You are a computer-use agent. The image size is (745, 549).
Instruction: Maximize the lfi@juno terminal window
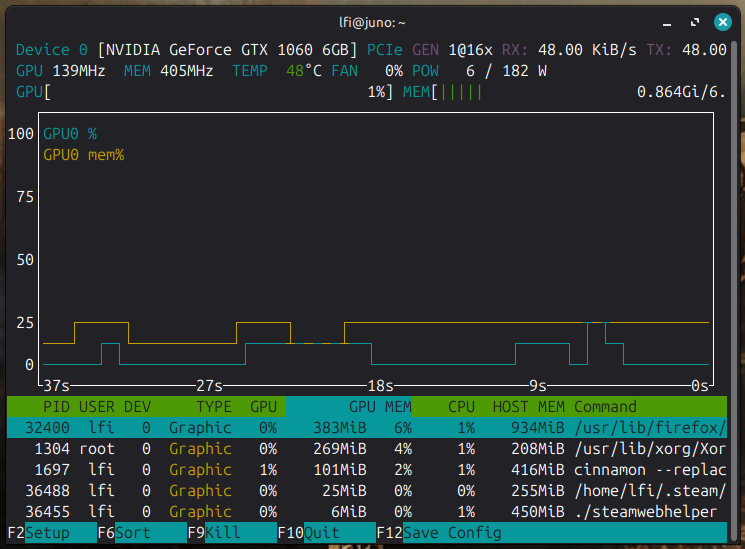click(695, 22)
